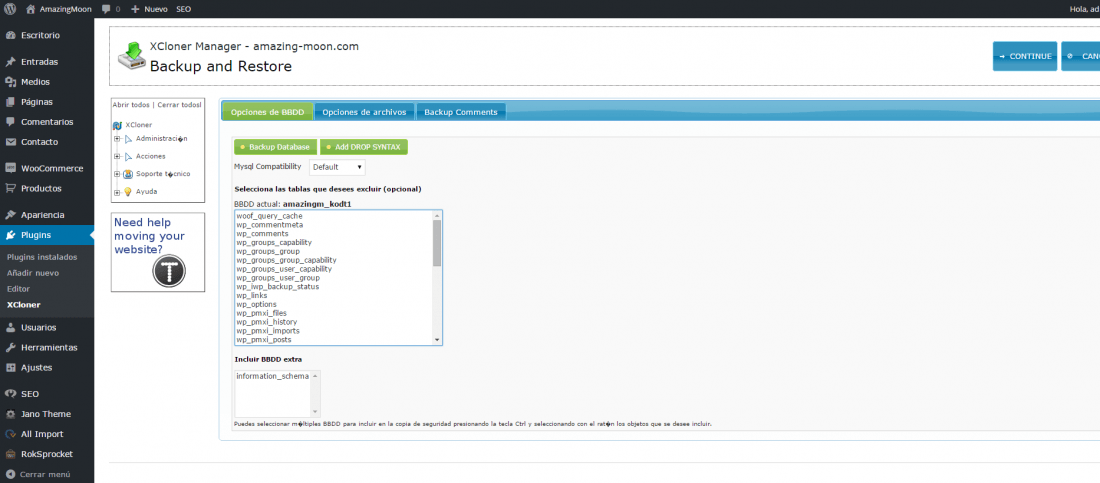Click the WordPress logo icon

11,9
